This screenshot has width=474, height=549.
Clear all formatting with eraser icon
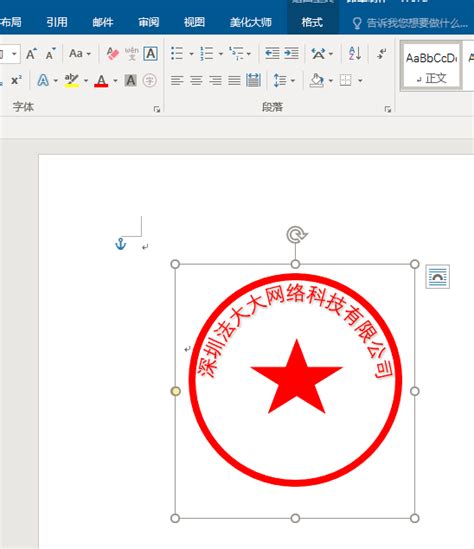(113, 54)
